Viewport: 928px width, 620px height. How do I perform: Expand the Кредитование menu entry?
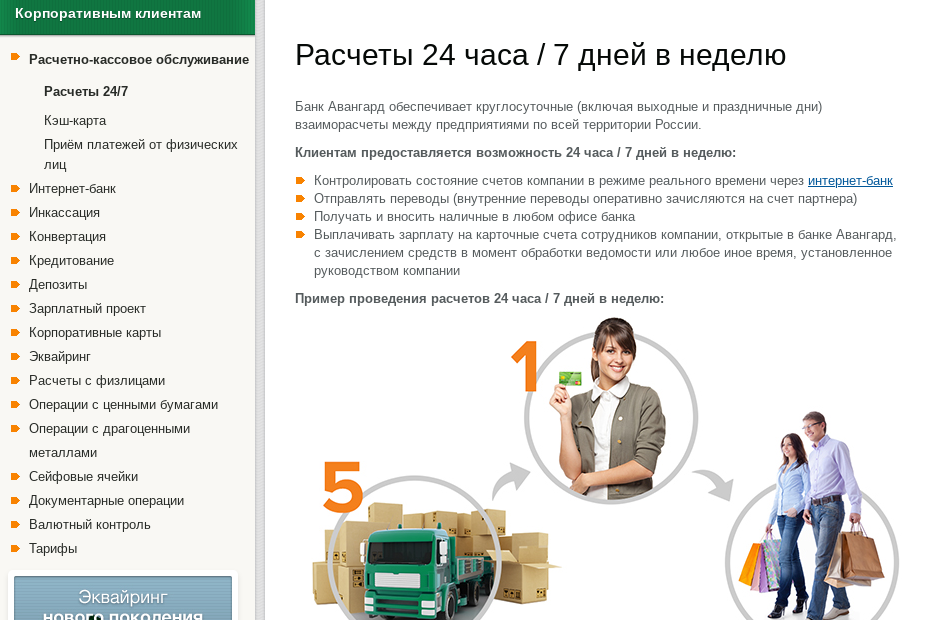[x=71, y=260]
